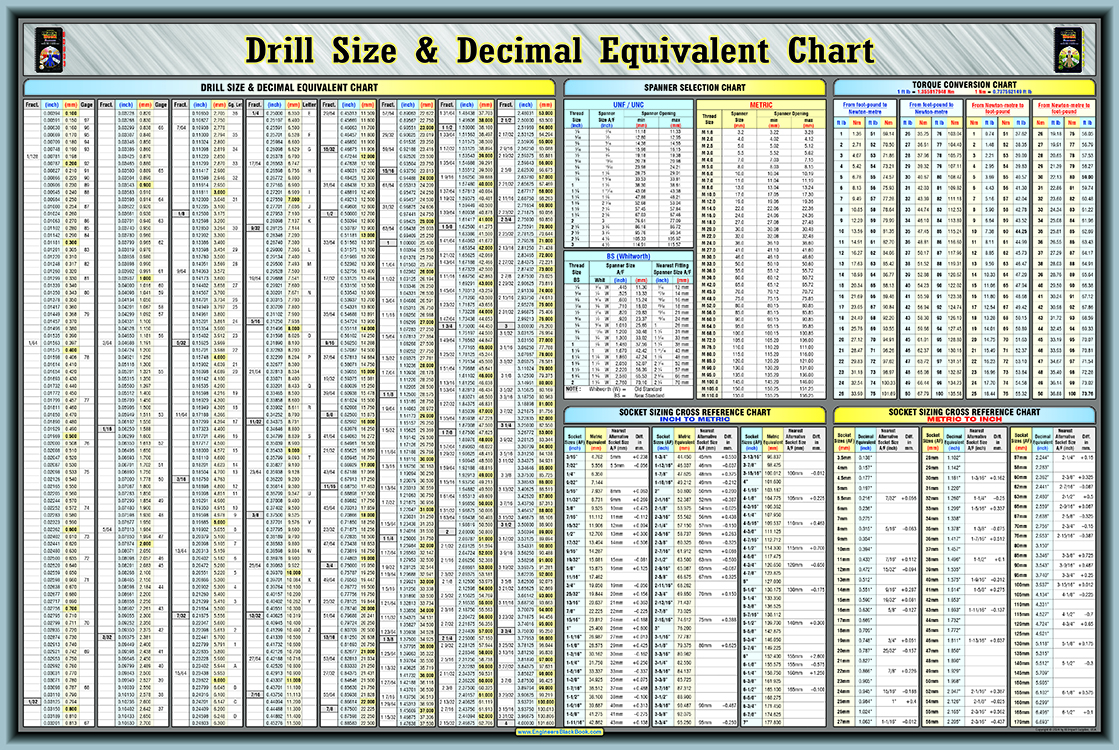Click the BS (Whitworth) table heading
Image resolution: width=1119 pixels, height=750 pixels.
pos(629,256)
